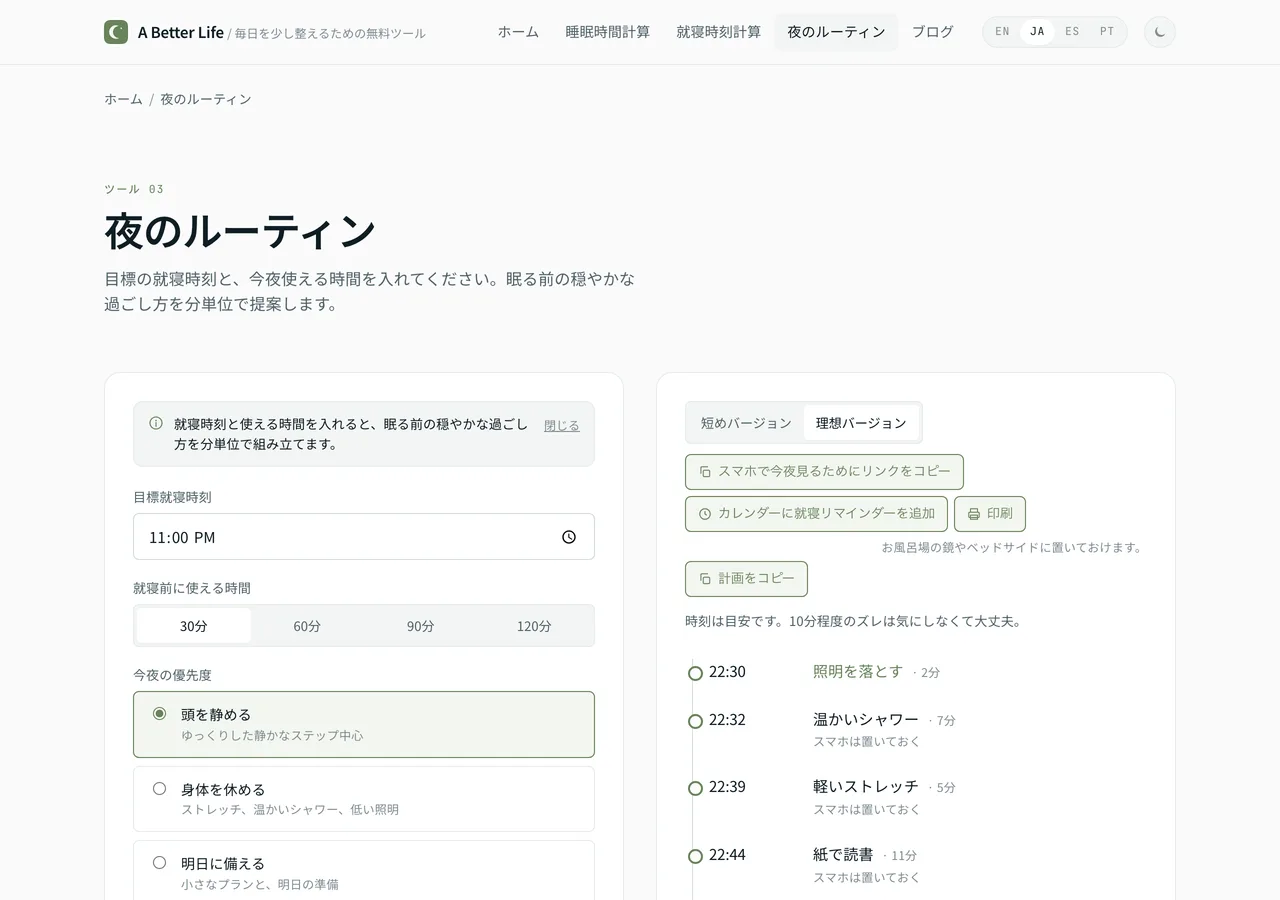The height and width of the screenshot is (900, 1280).
Task: Click the info icon in the hint banner
Action: pyautogui.click(x=156, y=423)
